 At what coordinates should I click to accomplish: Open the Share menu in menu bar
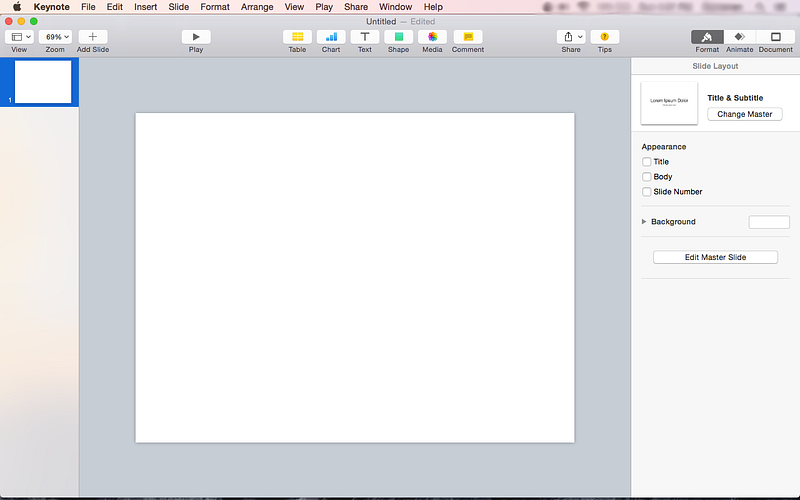[x=356, y=7]
